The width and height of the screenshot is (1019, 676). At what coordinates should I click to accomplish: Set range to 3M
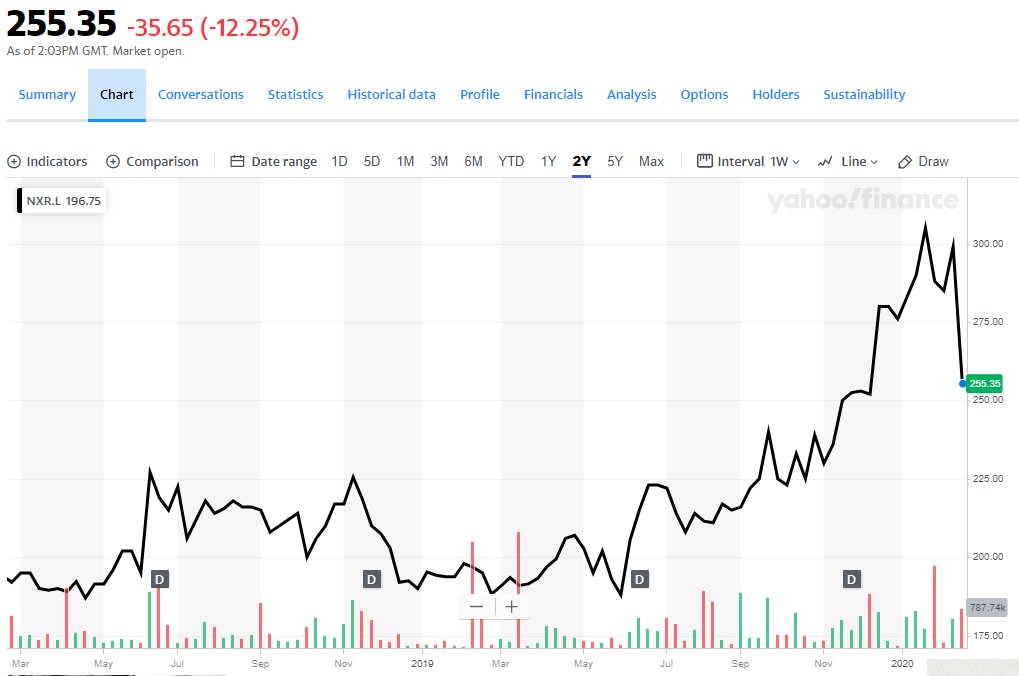click(439, 161)
